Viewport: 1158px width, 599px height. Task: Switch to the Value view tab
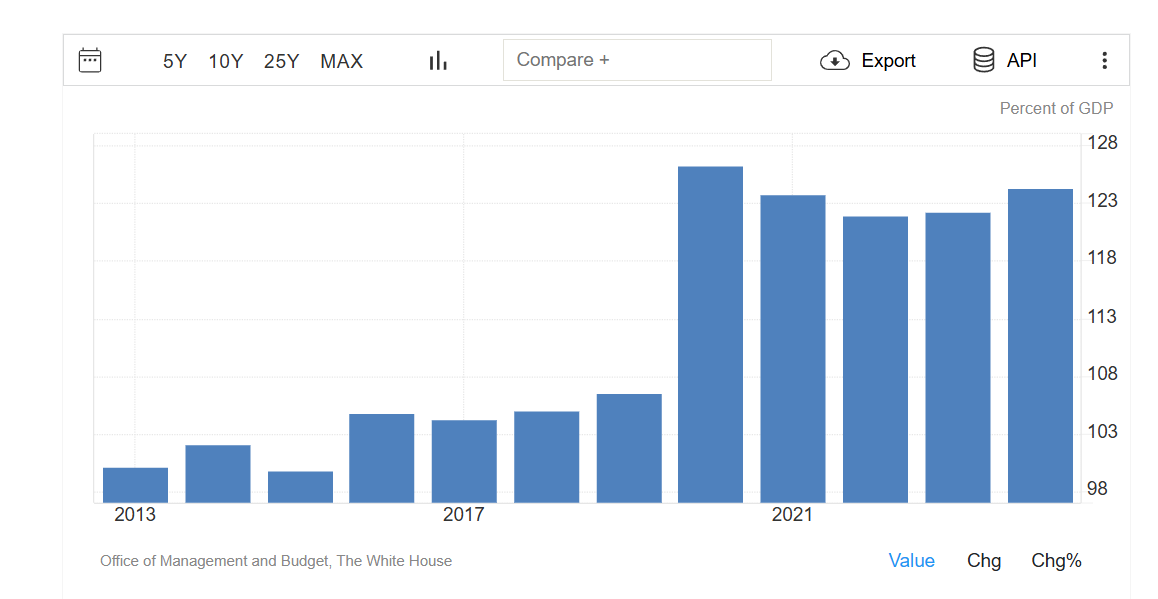click(x=911, y=561)
